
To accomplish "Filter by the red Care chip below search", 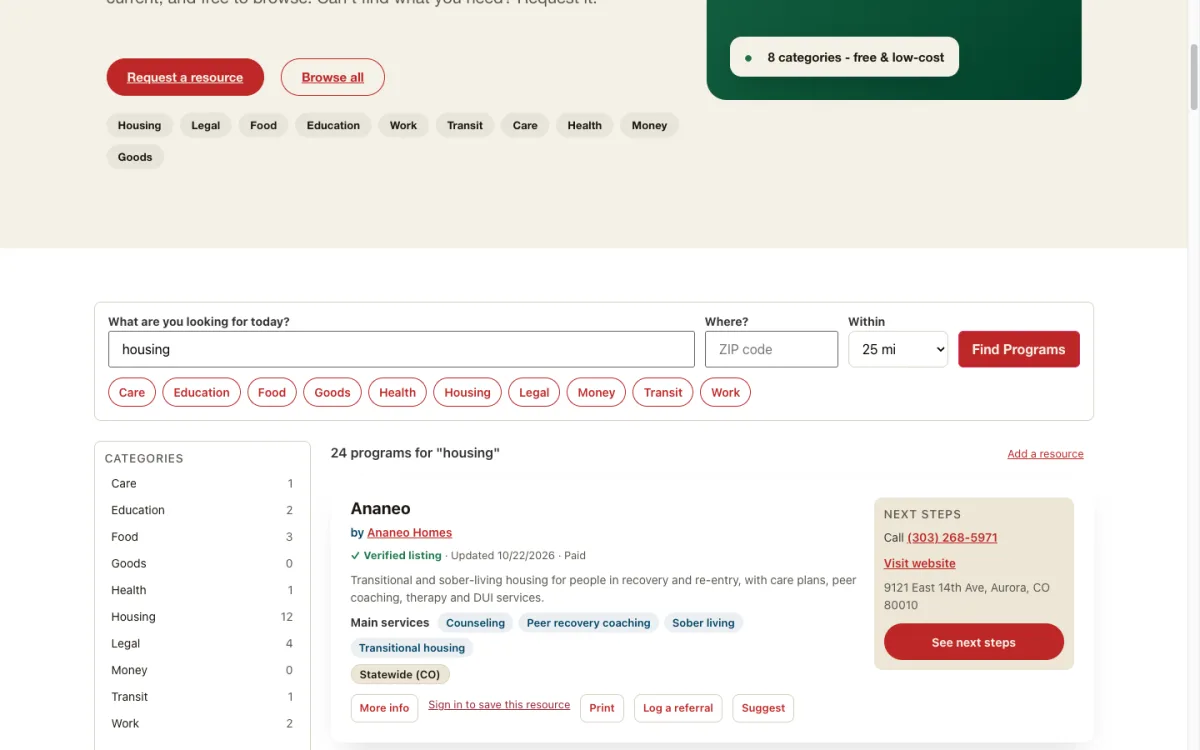I will coord(132,392).
